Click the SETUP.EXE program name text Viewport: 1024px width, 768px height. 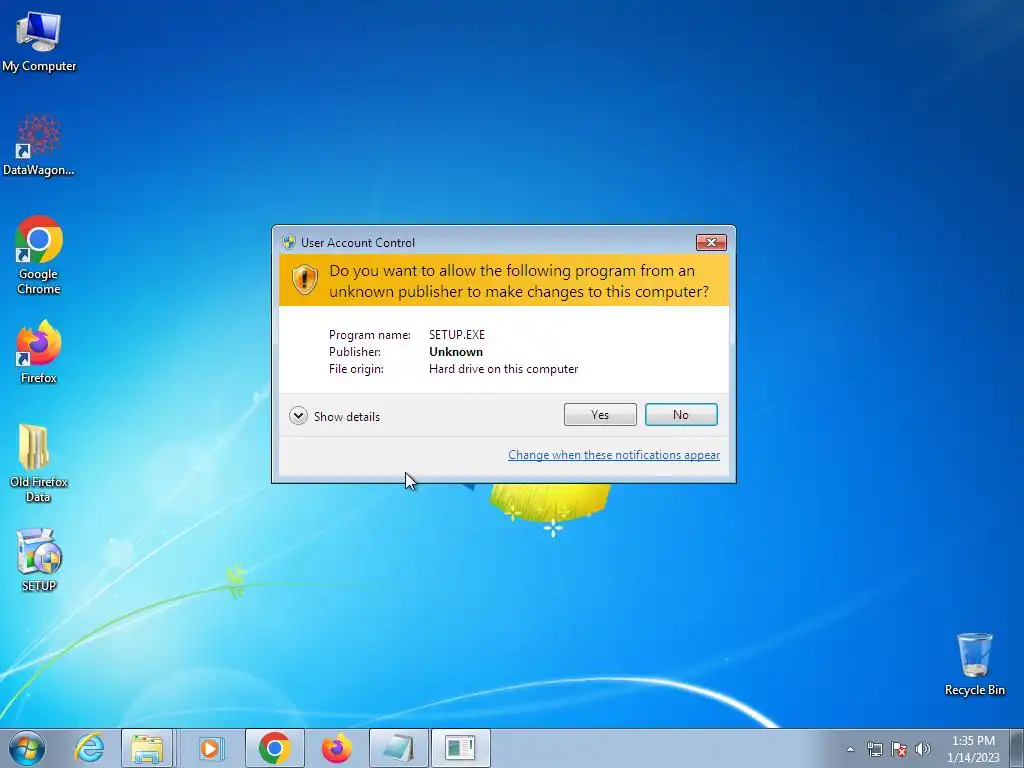[x=456, y=334]
